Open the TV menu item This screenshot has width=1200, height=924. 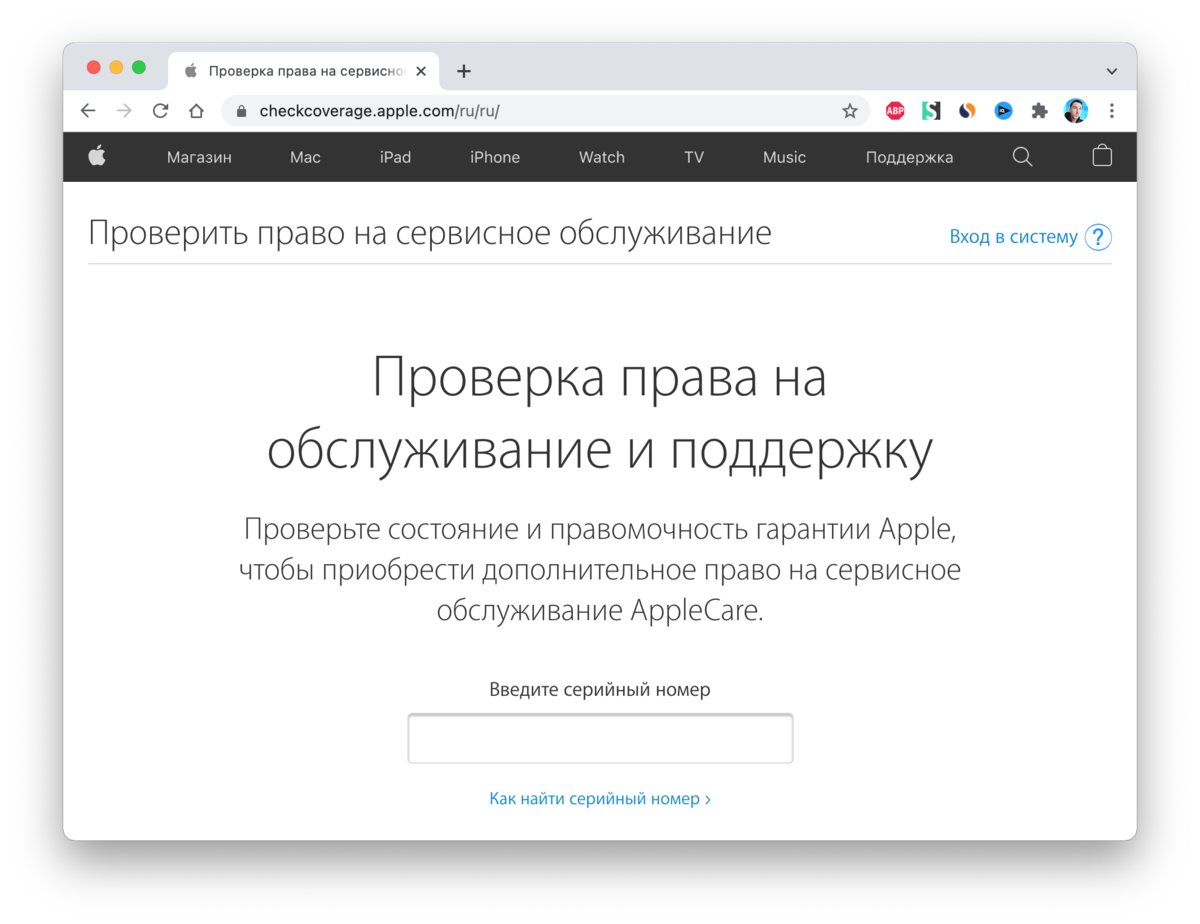coord(694,157)
